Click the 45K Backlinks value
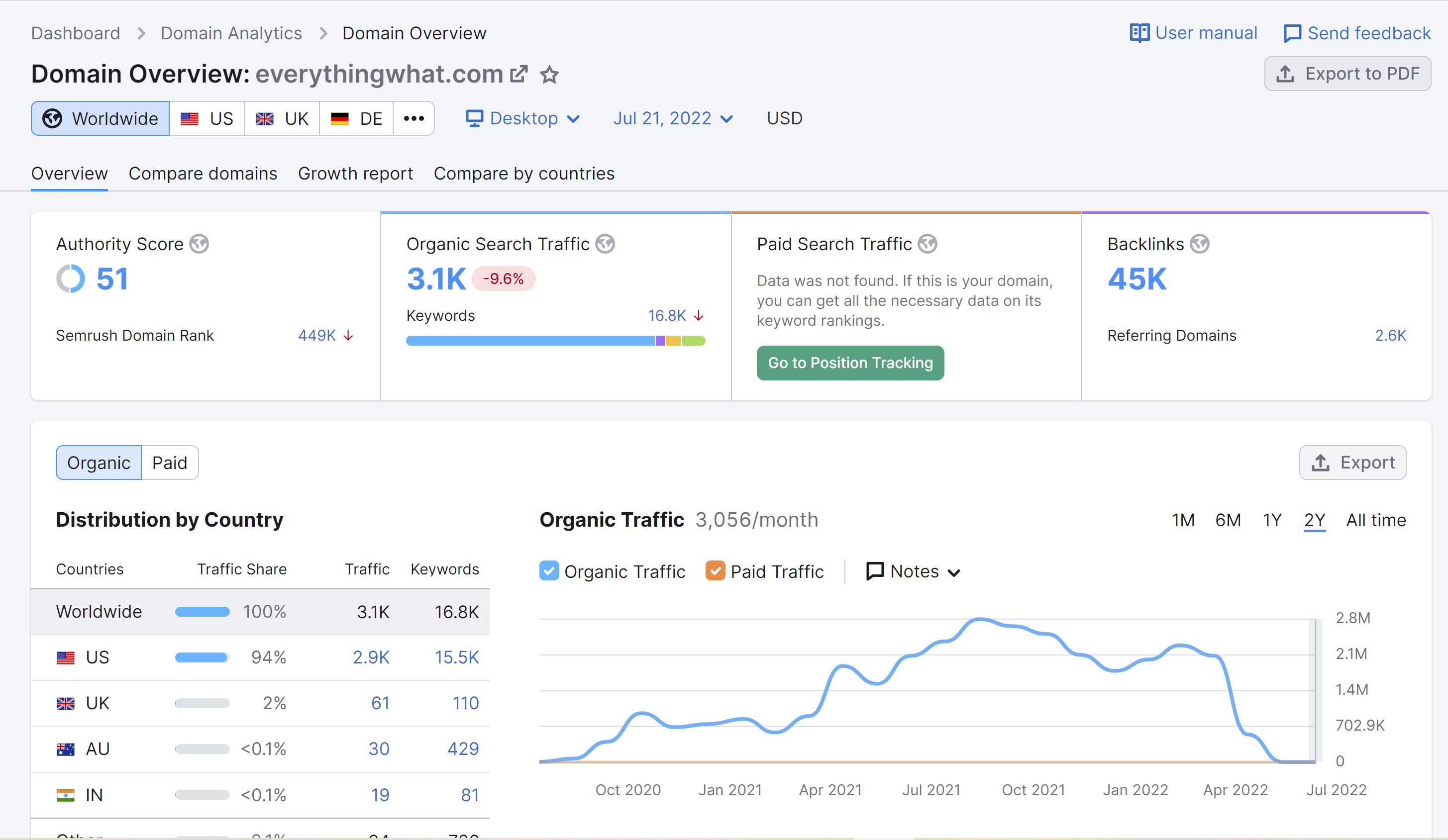 1137,279
